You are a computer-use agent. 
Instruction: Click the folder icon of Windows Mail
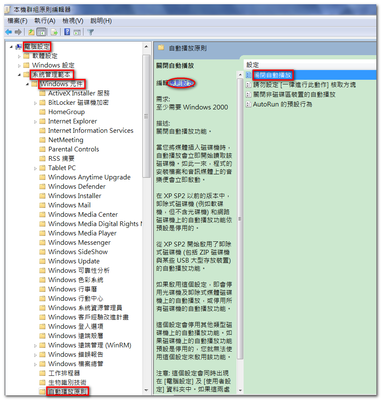(42, 205)
